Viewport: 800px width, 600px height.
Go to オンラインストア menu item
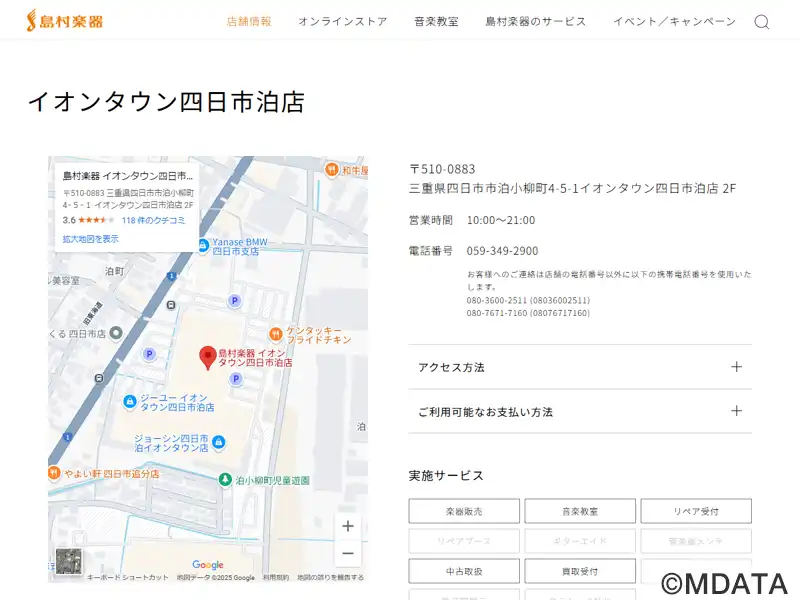point(343,21)
